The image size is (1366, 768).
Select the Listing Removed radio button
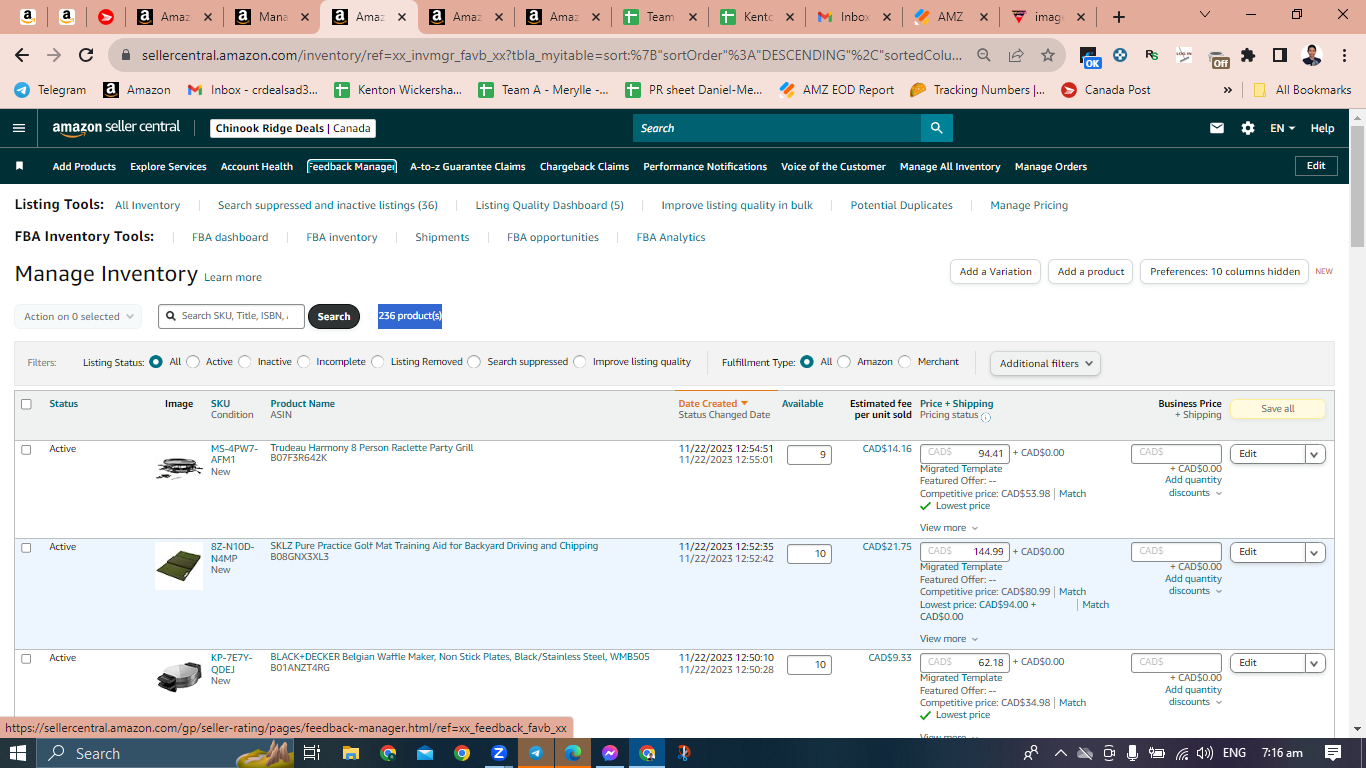(x=378, y=362)
